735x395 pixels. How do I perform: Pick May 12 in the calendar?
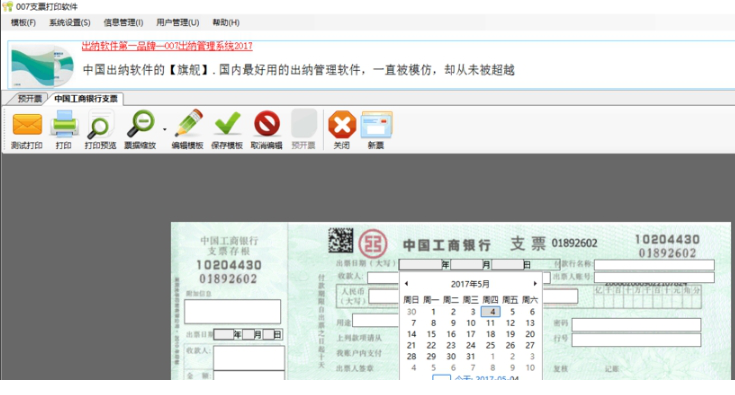[x=510, y=323]
